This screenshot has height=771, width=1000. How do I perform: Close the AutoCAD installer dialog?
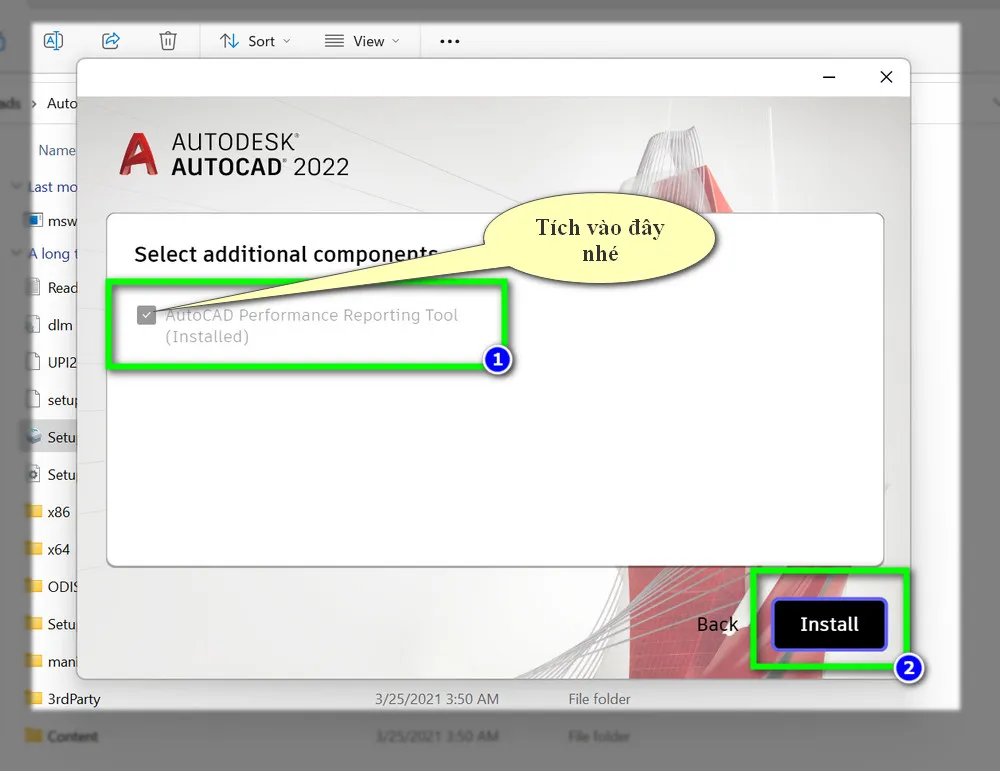point(886,77)
